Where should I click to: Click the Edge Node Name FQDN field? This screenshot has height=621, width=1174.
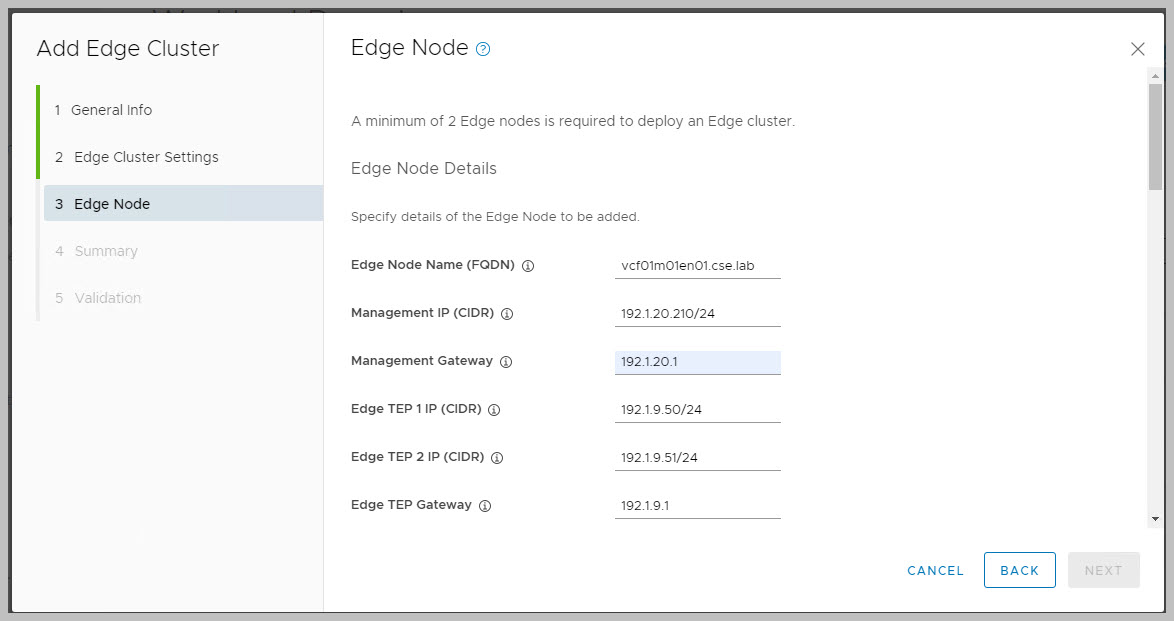click(697, 266)
